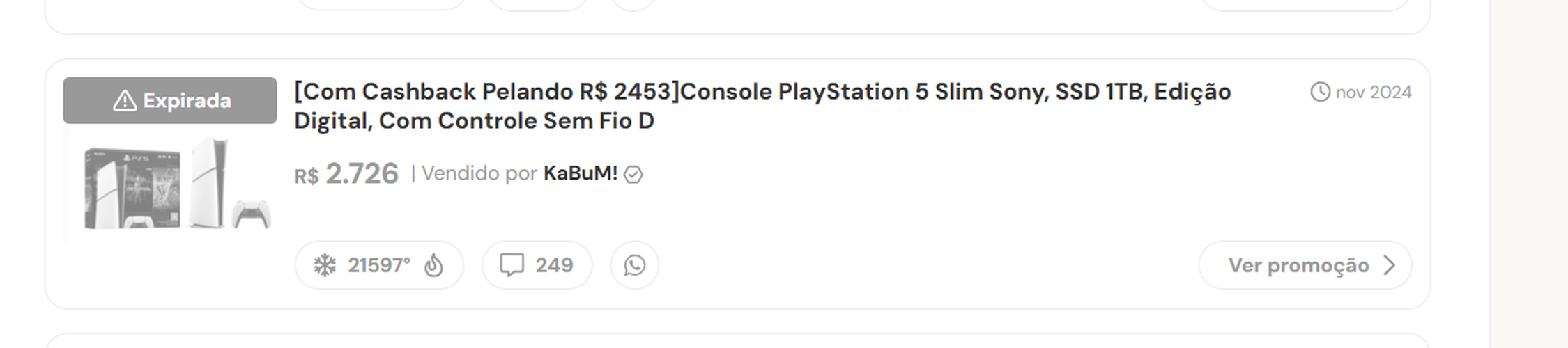
Task: Vote hot with the flame icon
Action: coord(433,265)
